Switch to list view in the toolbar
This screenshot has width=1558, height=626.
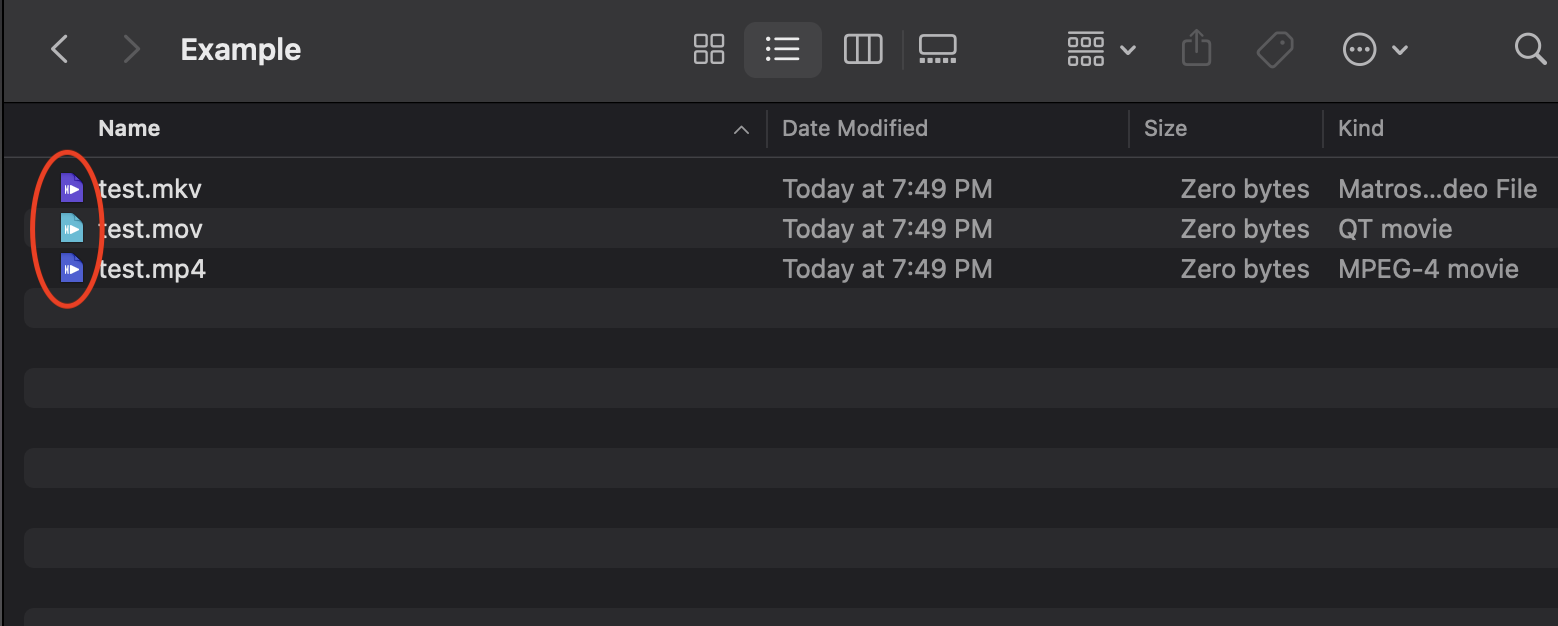[x=782, y=48]
